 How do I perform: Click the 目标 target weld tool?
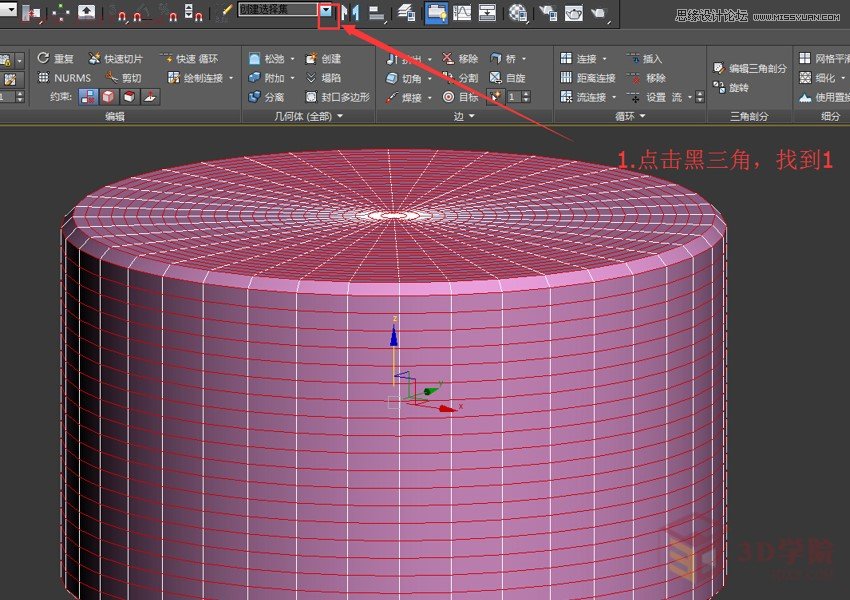point(460,97)
